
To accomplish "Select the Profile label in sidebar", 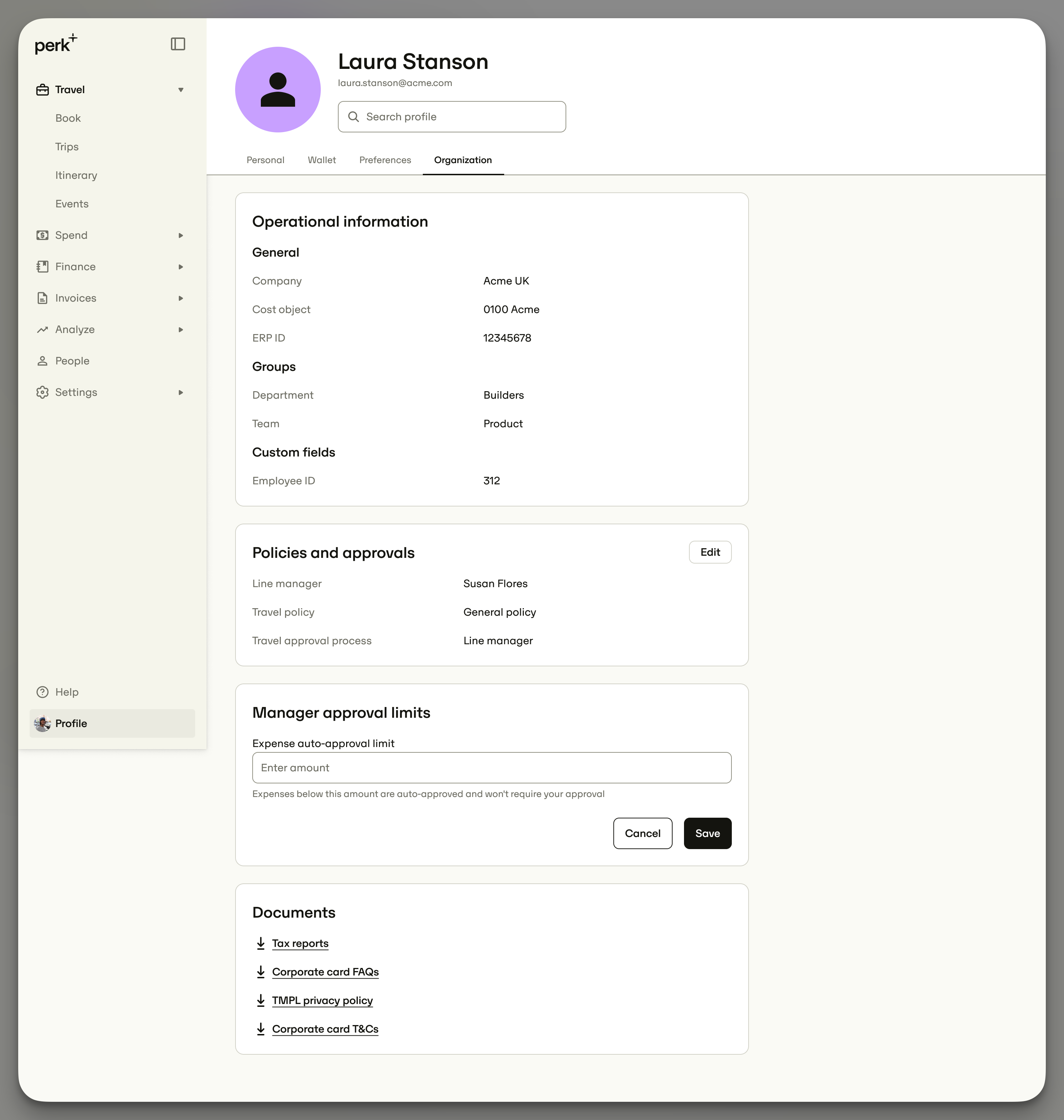I will tap(71, 723).
